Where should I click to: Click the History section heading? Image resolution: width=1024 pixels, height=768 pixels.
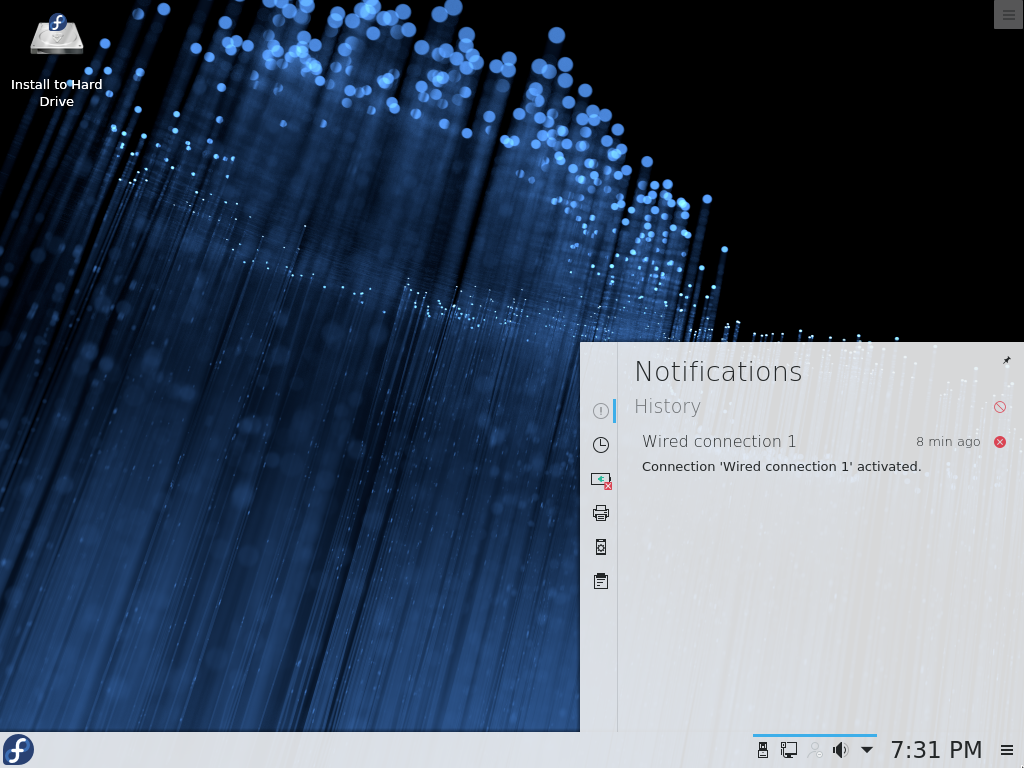667,407
